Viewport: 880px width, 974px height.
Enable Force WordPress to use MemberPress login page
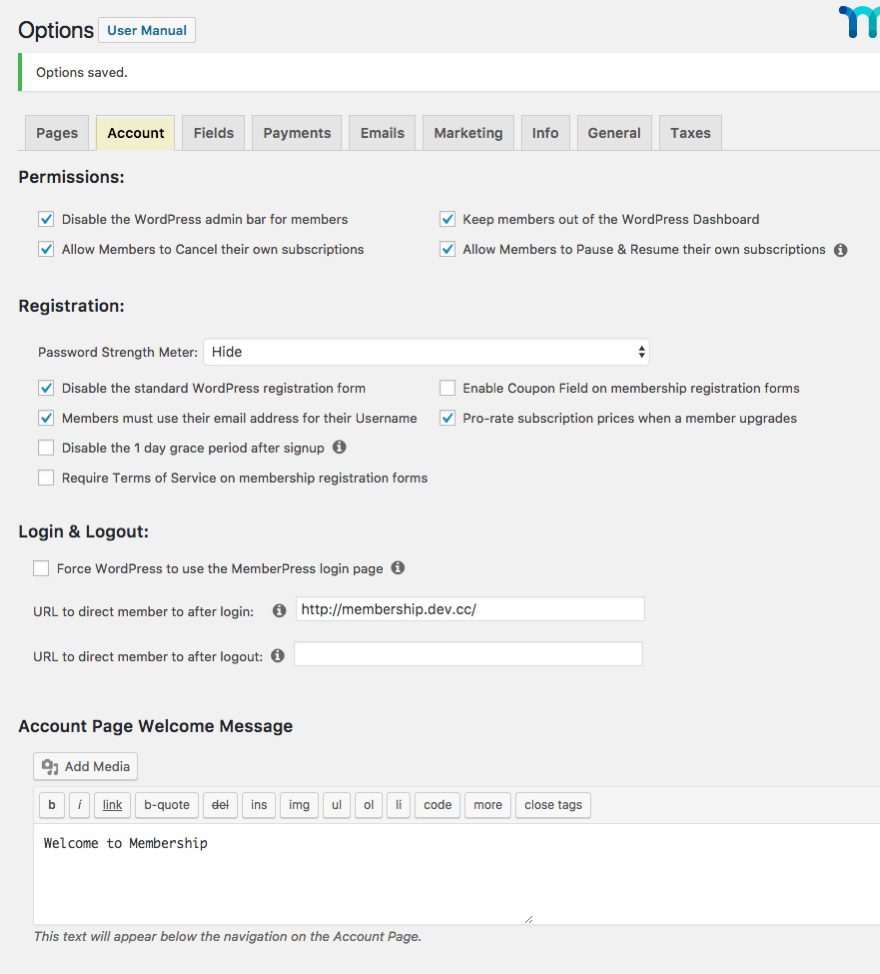coord(40,567)
